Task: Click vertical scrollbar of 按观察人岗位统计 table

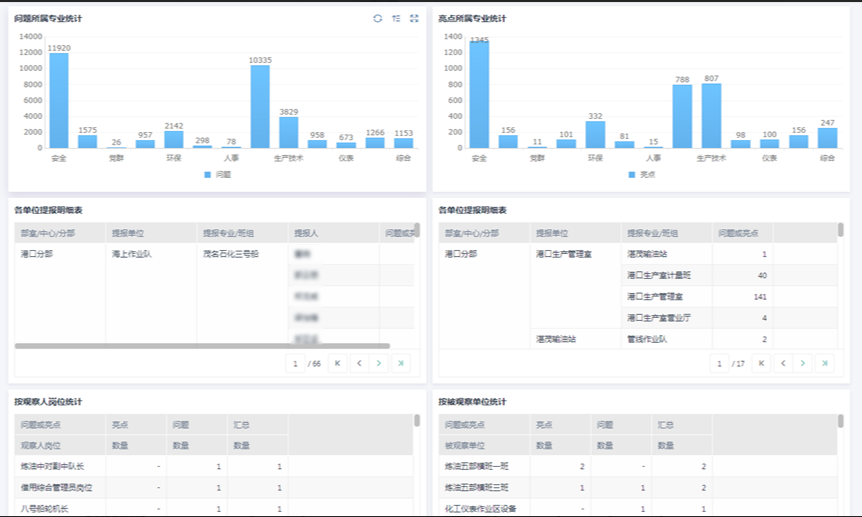Action: pyautogui.click(x=417, y=421)
